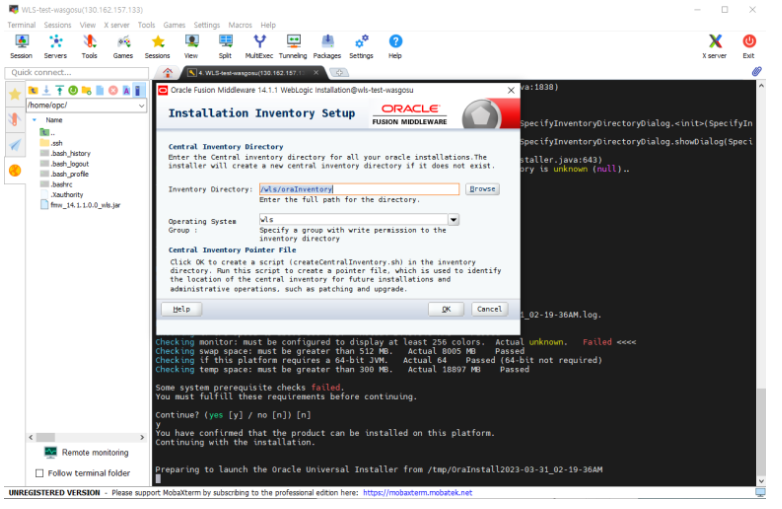Click the download arrow icon in SFTP toolbar

coord(46,90)
